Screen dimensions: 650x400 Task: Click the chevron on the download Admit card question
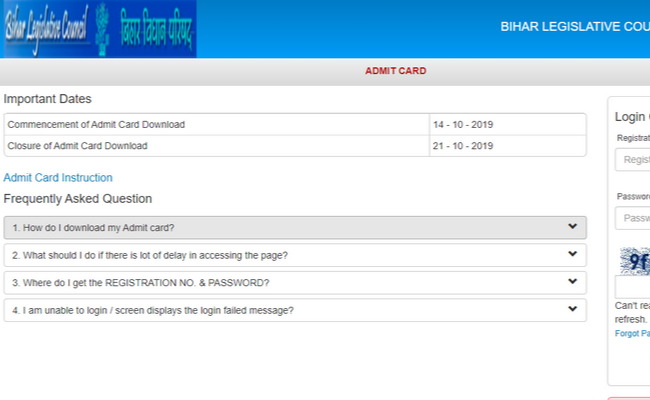coord(572,227)
